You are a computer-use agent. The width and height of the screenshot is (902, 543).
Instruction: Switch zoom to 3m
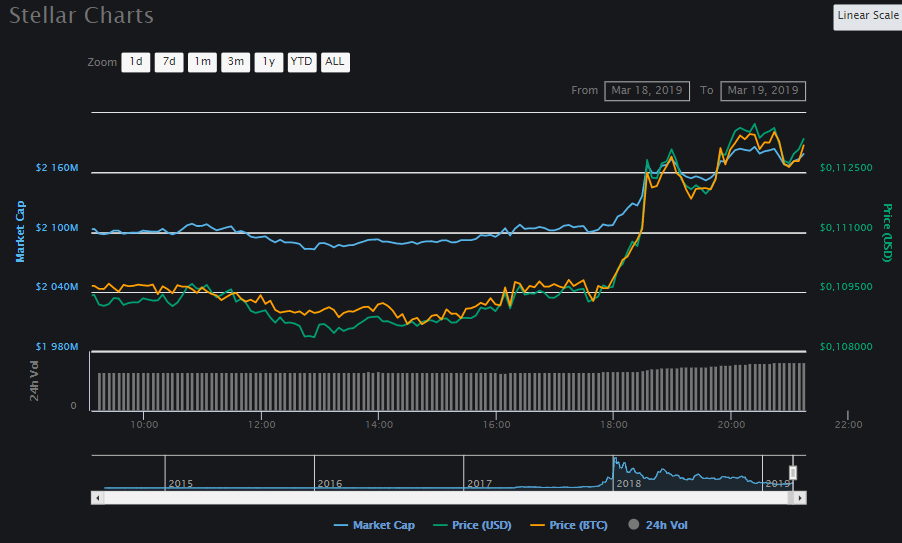[x=235, y=62]
